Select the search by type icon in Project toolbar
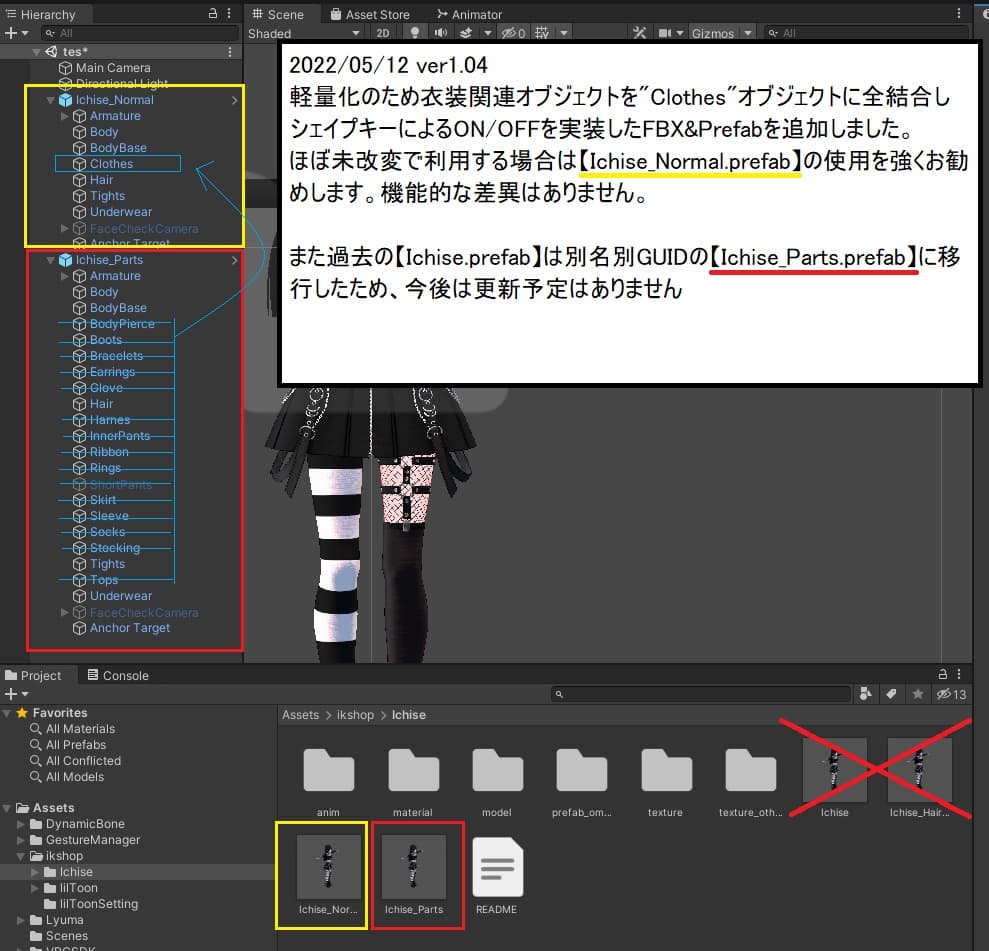 (865, 694)
